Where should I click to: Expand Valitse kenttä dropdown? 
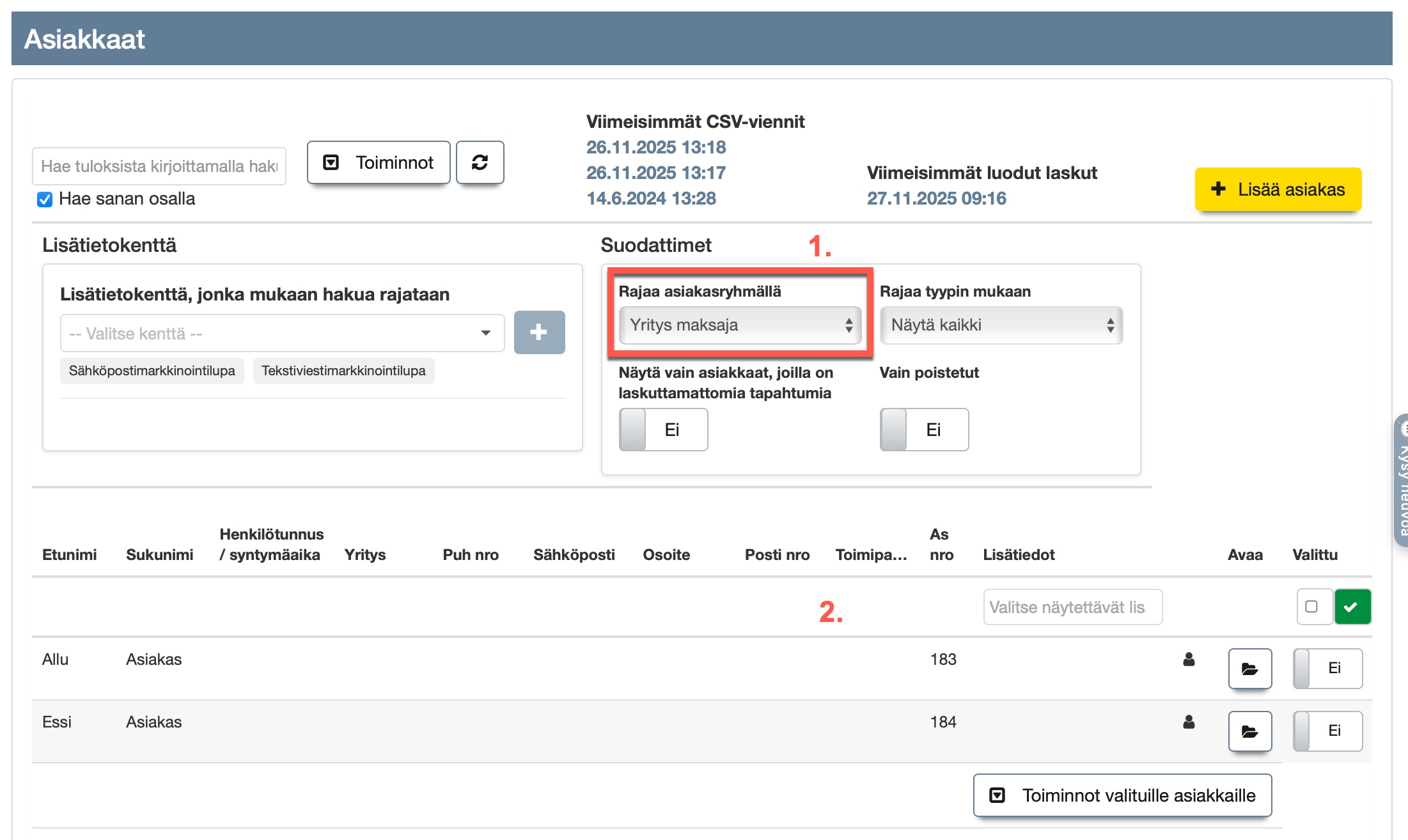[282, 333]
